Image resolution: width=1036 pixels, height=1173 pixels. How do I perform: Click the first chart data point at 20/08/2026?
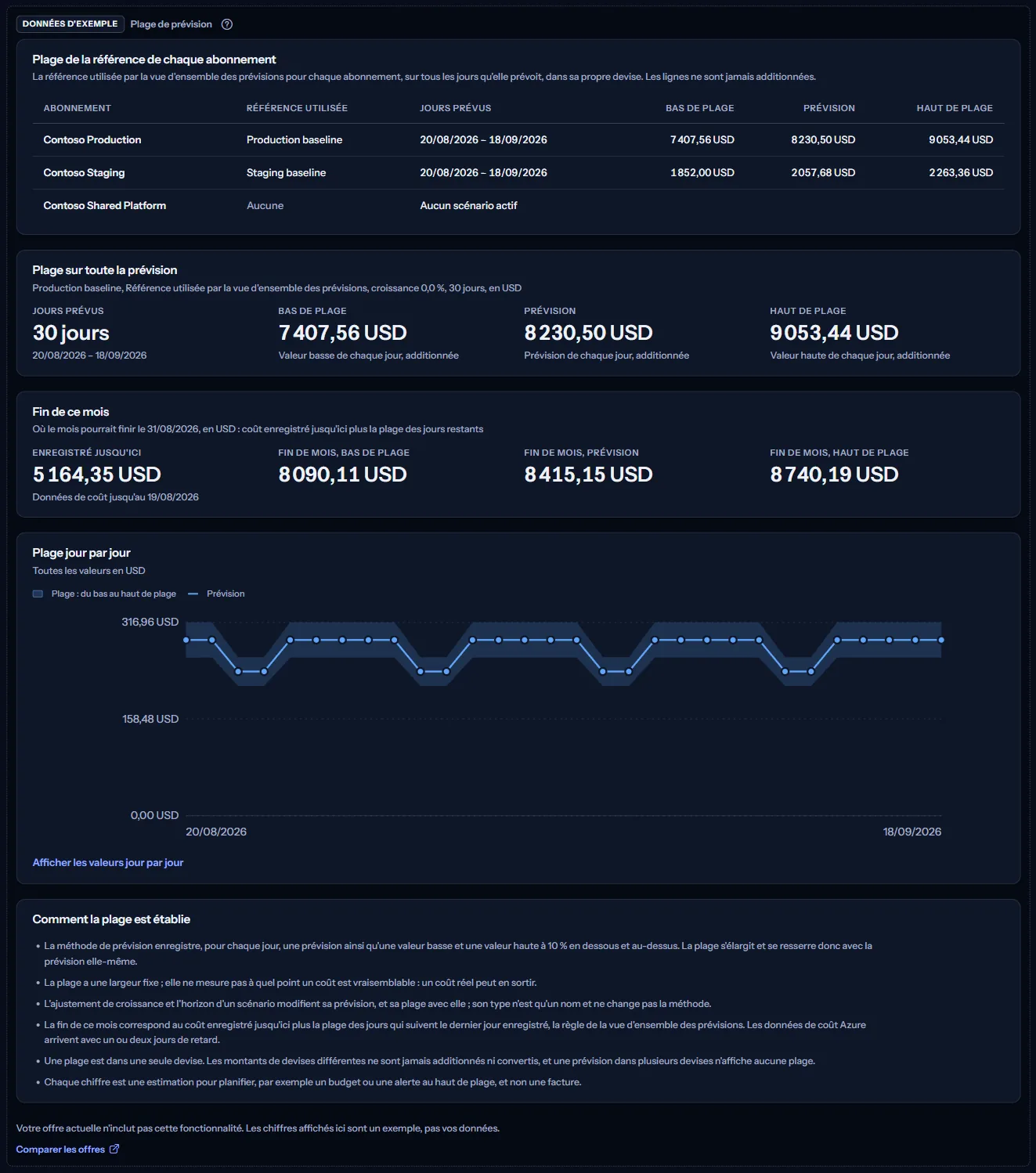[186, 640]
